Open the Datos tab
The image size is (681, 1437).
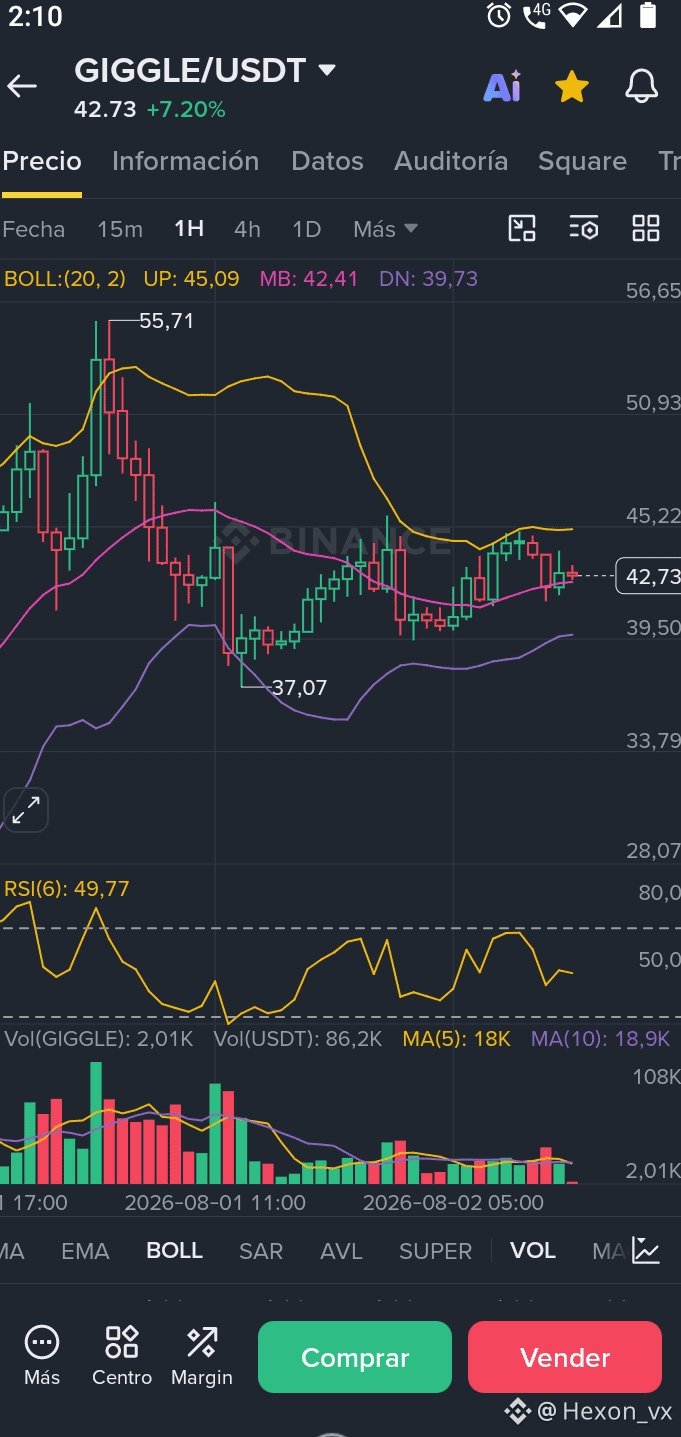click(327, 161)
